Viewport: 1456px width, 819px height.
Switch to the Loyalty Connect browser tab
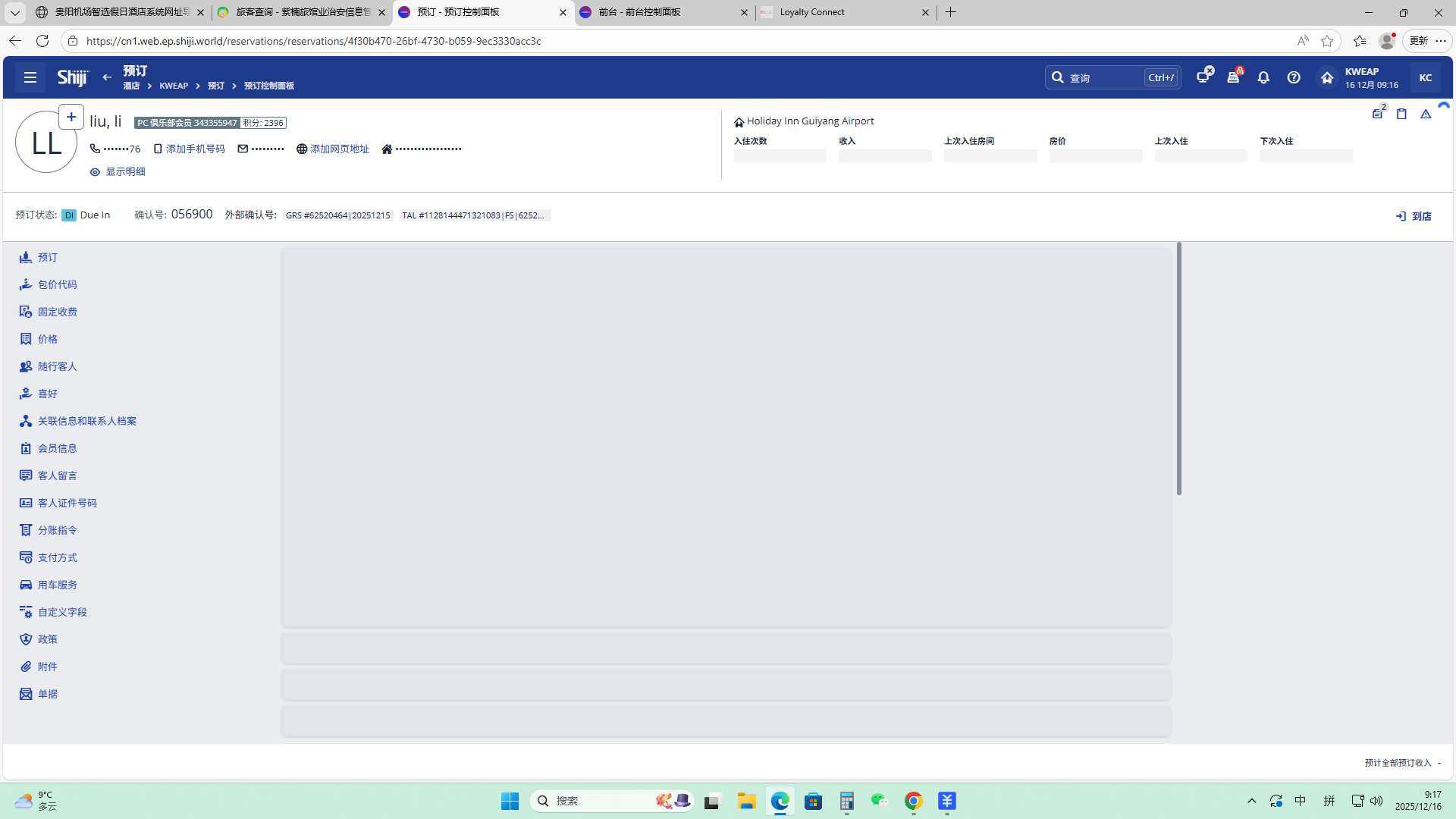coord(842,12)
